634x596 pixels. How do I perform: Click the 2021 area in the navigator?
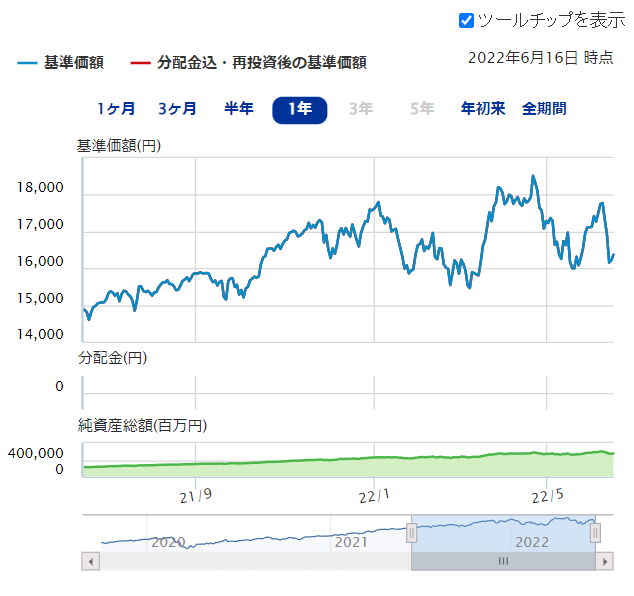pos(350,541)
